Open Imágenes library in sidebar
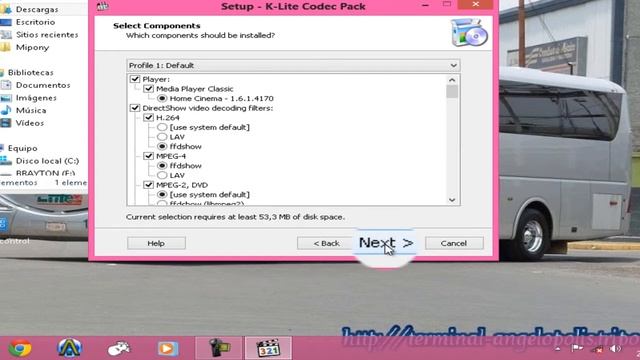 [x=36, y=98]
